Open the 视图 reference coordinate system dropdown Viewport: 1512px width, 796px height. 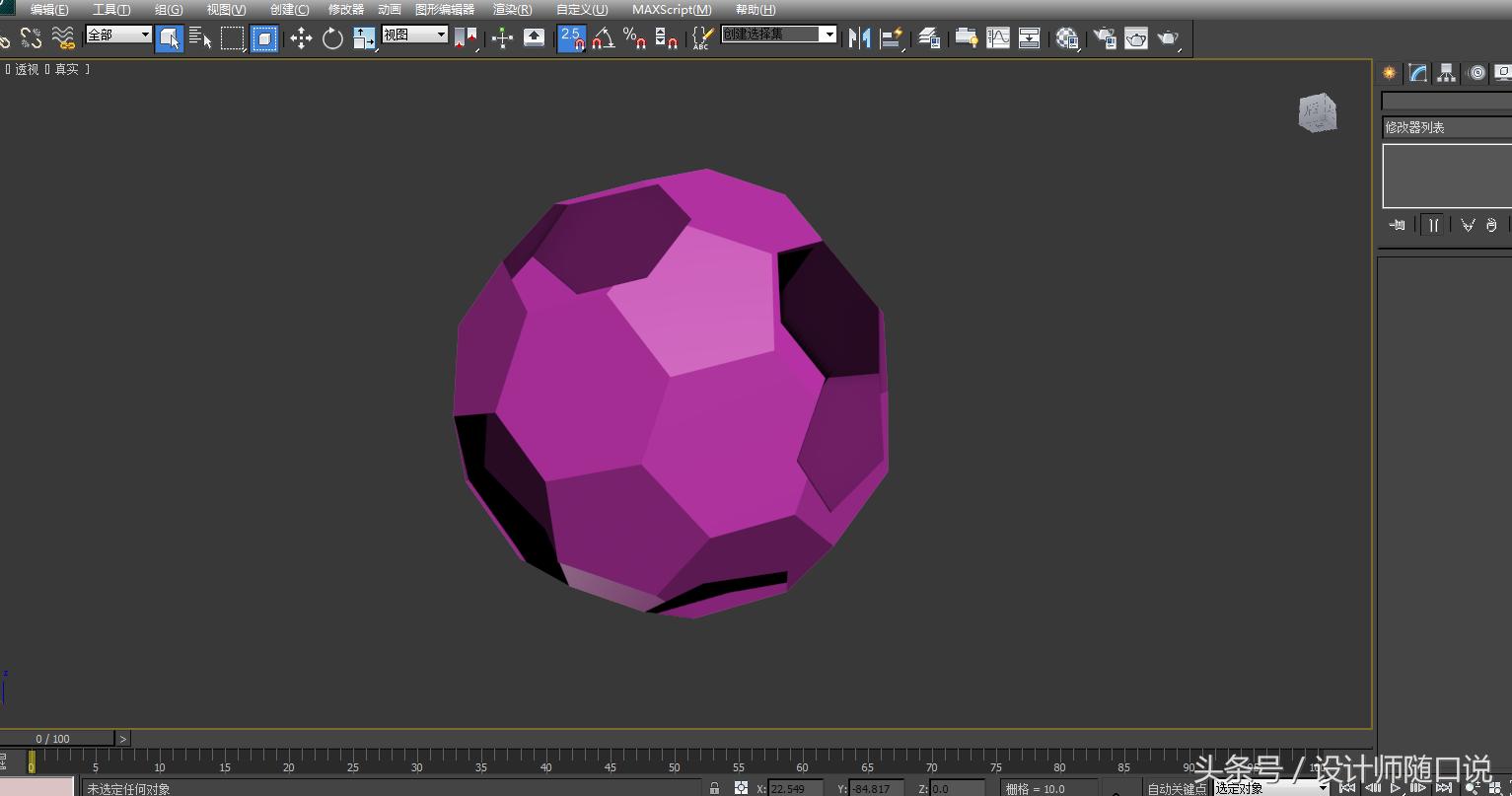pos(414,33)
